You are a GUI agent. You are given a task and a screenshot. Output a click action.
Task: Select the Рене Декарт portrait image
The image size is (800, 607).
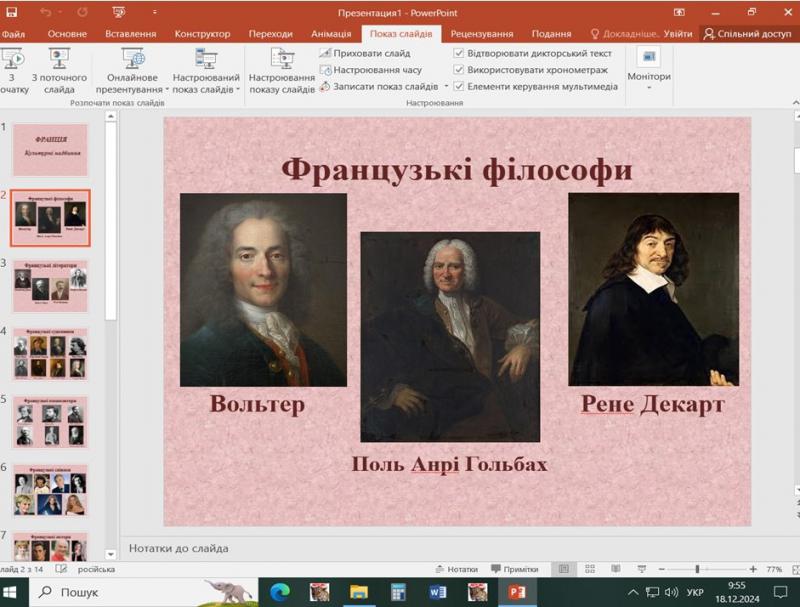654,289
